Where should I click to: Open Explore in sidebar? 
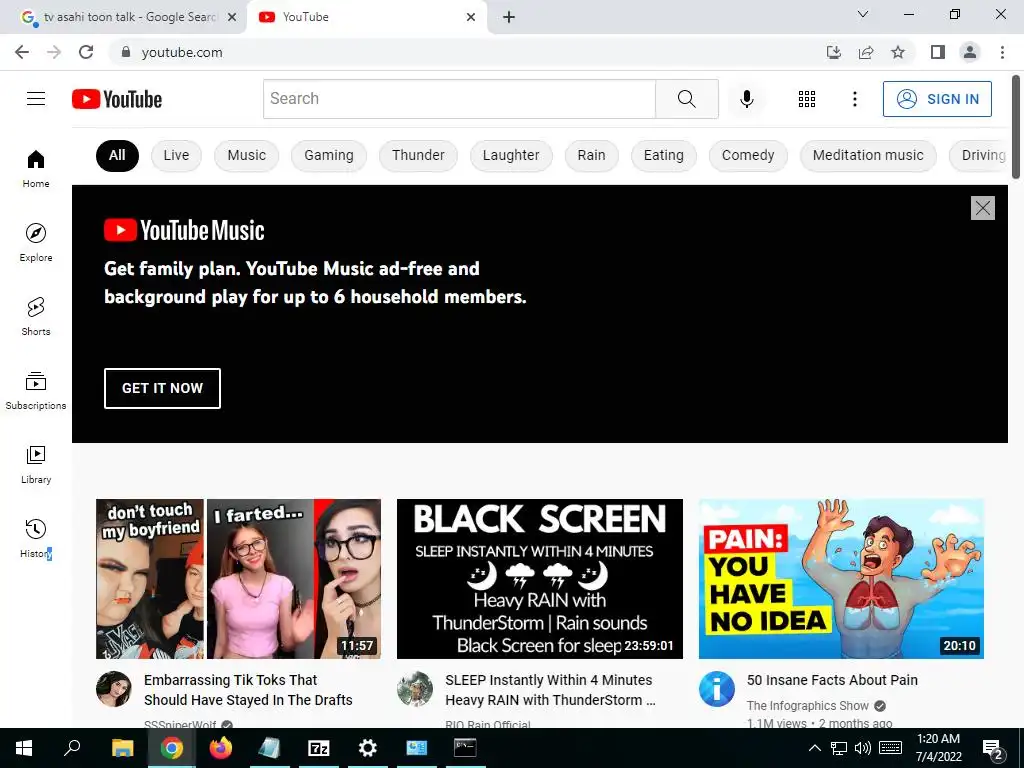pos(36,242)
